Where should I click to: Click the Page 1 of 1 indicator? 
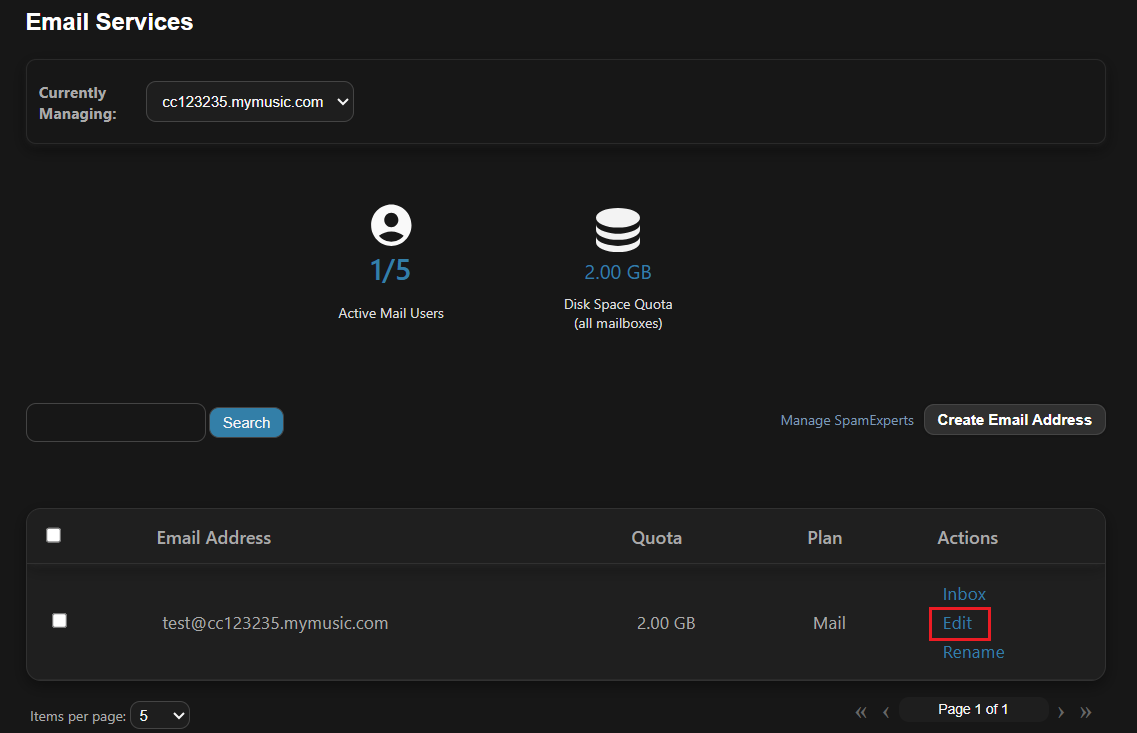pyautogui.click(x=973, y=710)
